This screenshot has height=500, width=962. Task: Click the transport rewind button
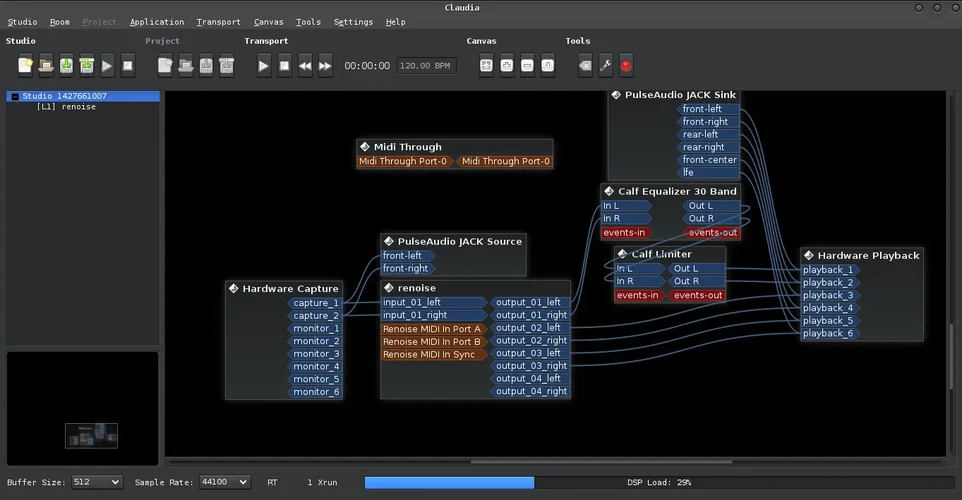305,66
